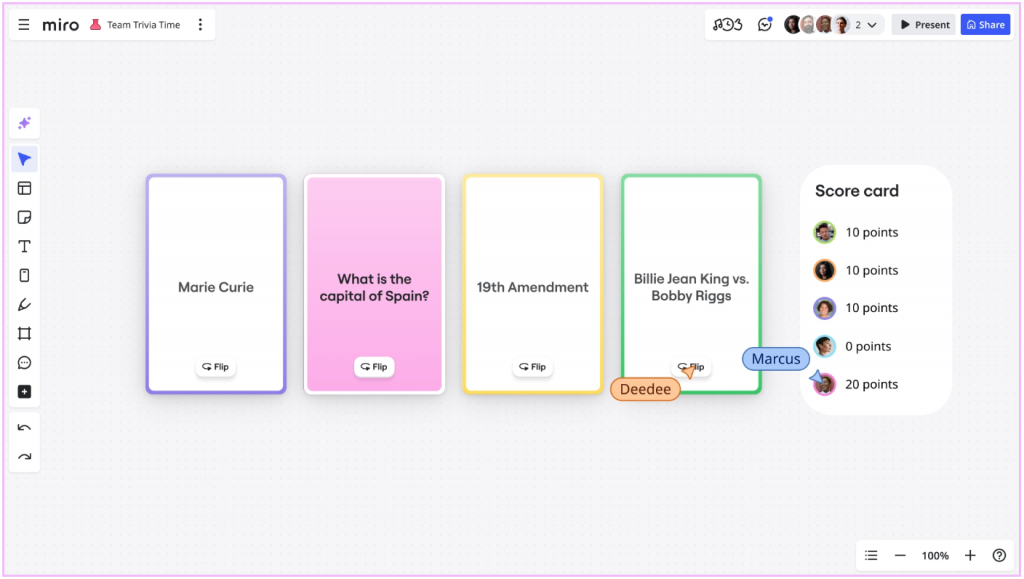Open the board options three-dot menu

pyautogui.click(x=200, y=25)
